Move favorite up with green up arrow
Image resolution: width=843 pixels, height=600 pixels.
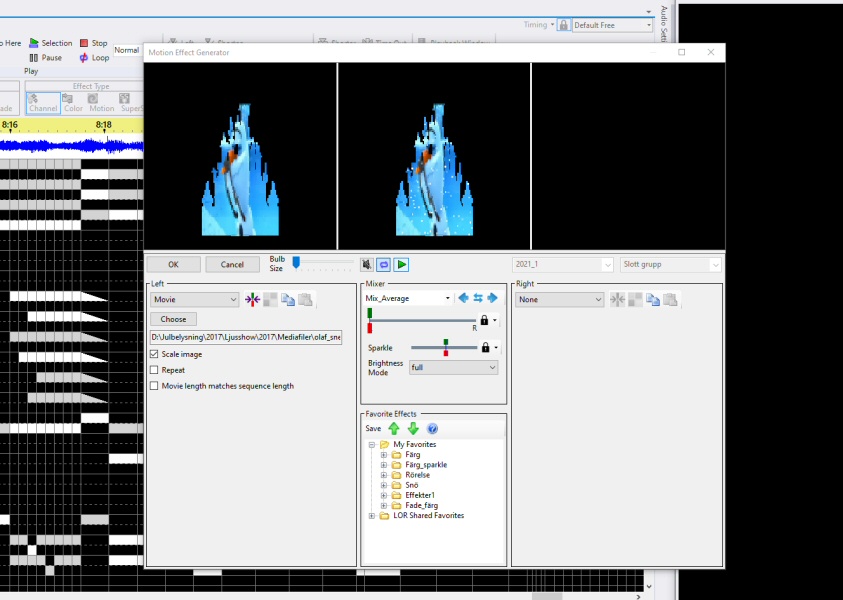[x=394, y=428]
